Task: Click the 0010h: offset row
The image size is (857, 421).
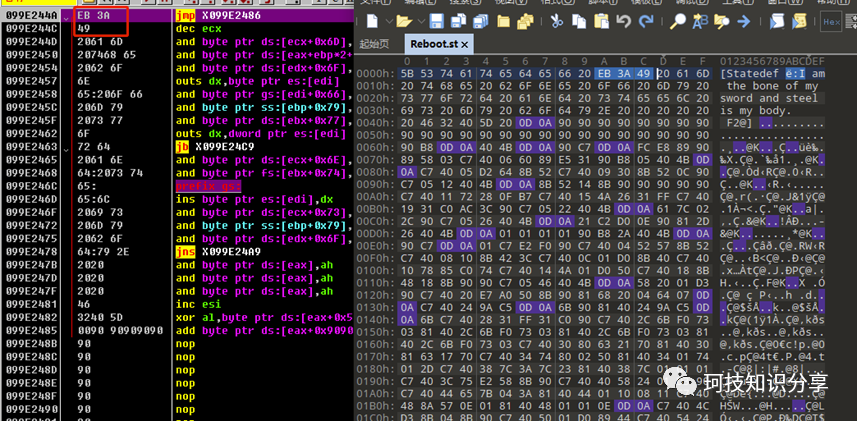Action: click(x=374, y=86)
